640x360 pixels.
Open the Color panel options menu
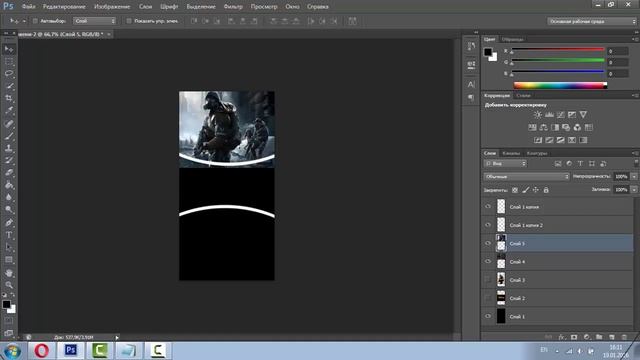pos(635,39)
